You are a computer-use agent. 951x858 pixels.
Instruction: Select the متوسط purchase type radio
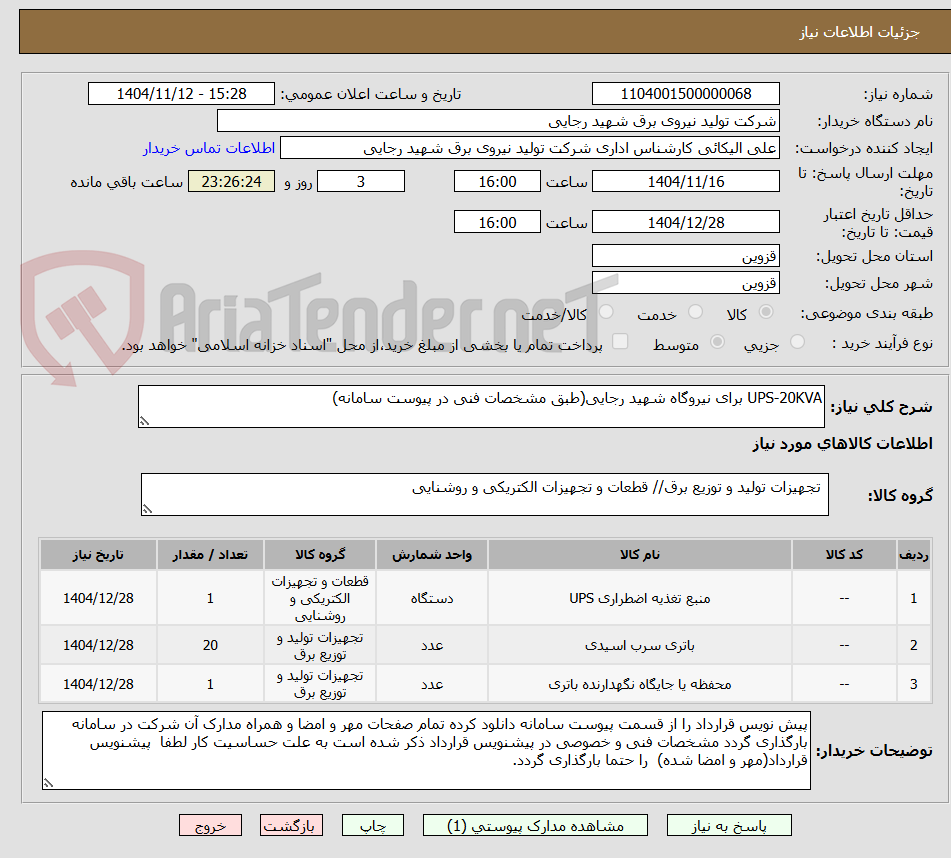717,342
